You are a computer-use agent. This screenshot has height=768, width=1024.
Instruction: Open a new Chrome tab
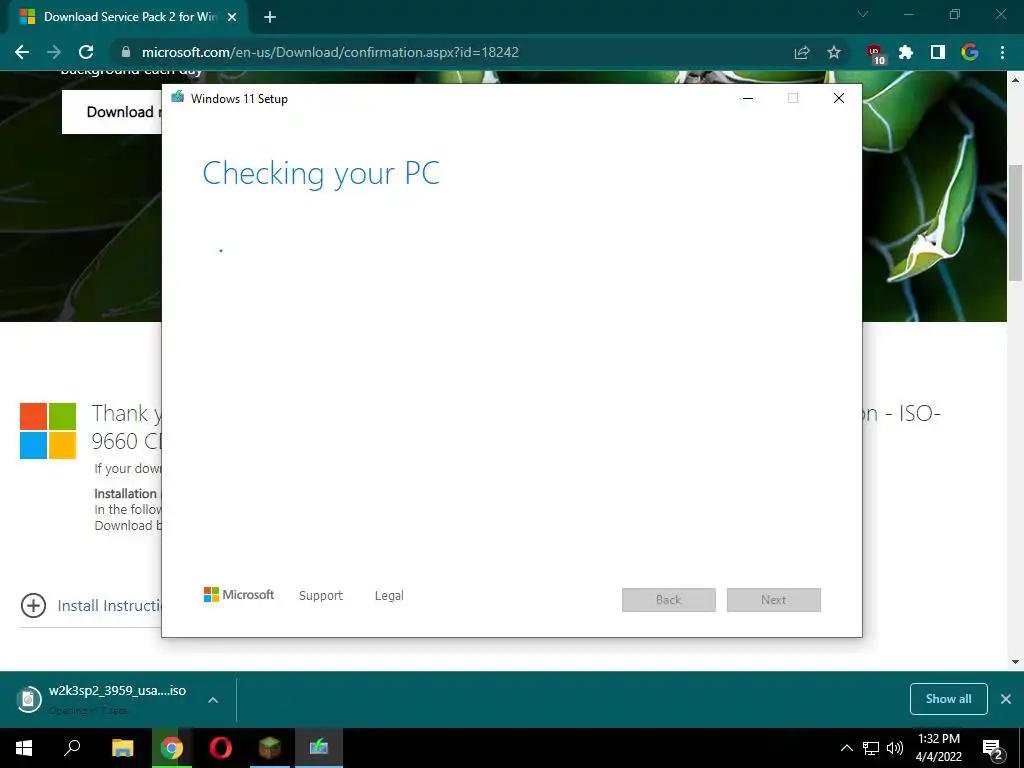[x=270, y=17]
